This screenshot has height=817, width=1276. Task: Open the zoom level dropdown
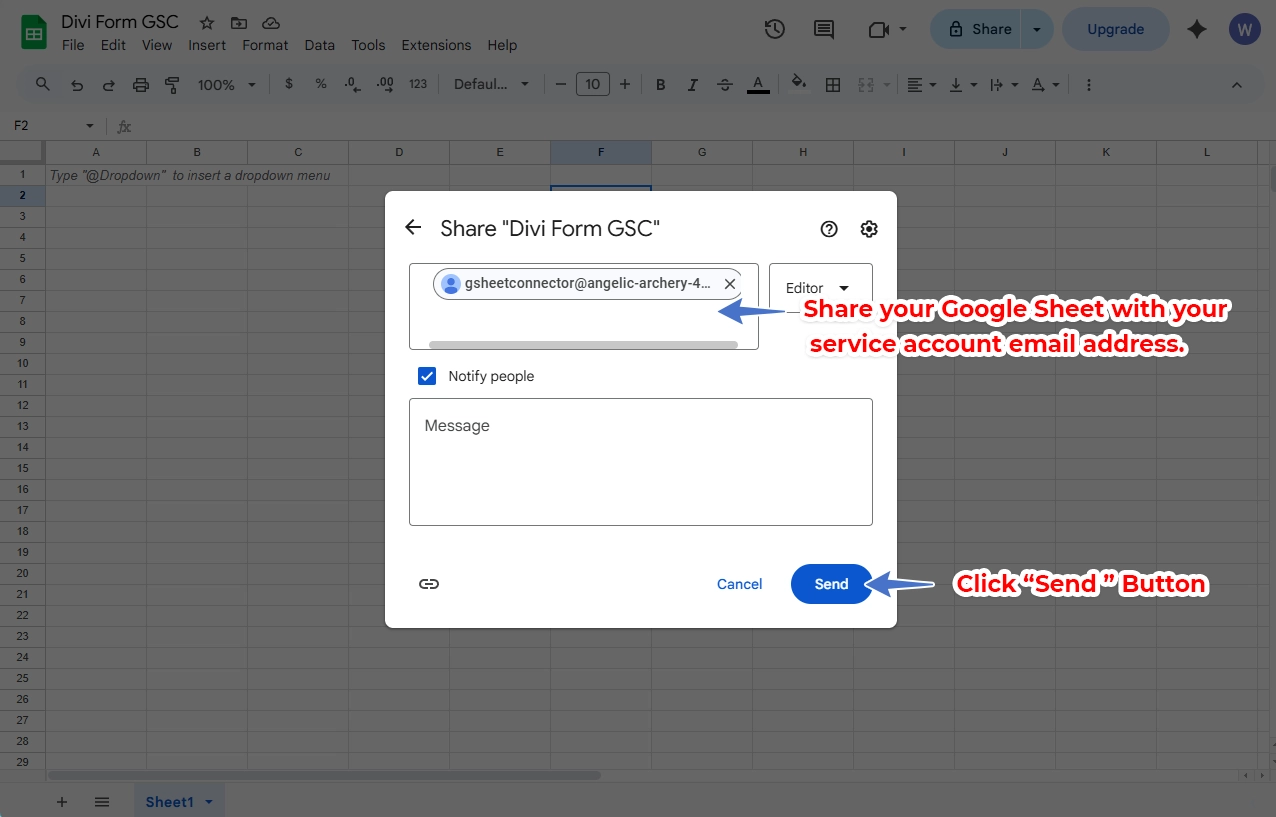click(225, 84)
